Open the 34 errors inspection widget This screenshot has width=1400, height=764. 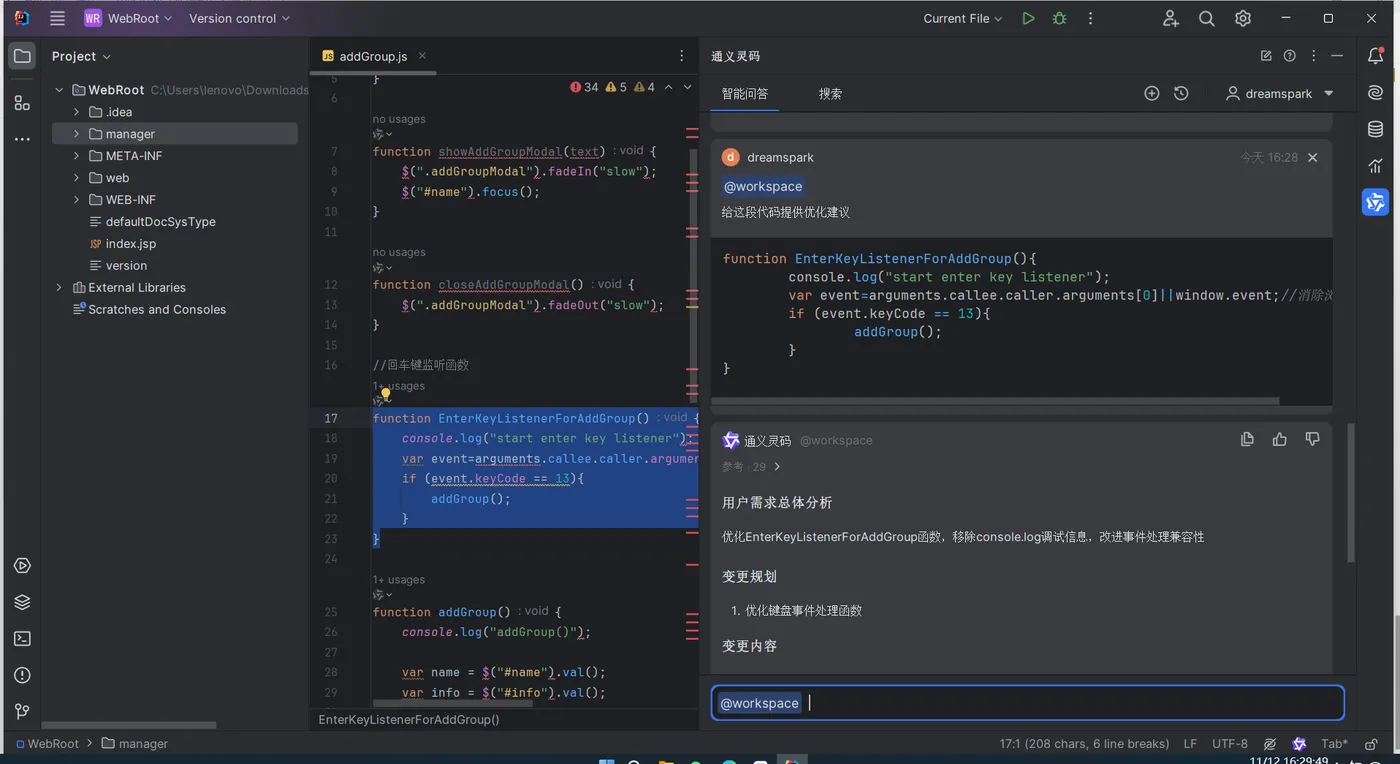(x=584, y=87)
